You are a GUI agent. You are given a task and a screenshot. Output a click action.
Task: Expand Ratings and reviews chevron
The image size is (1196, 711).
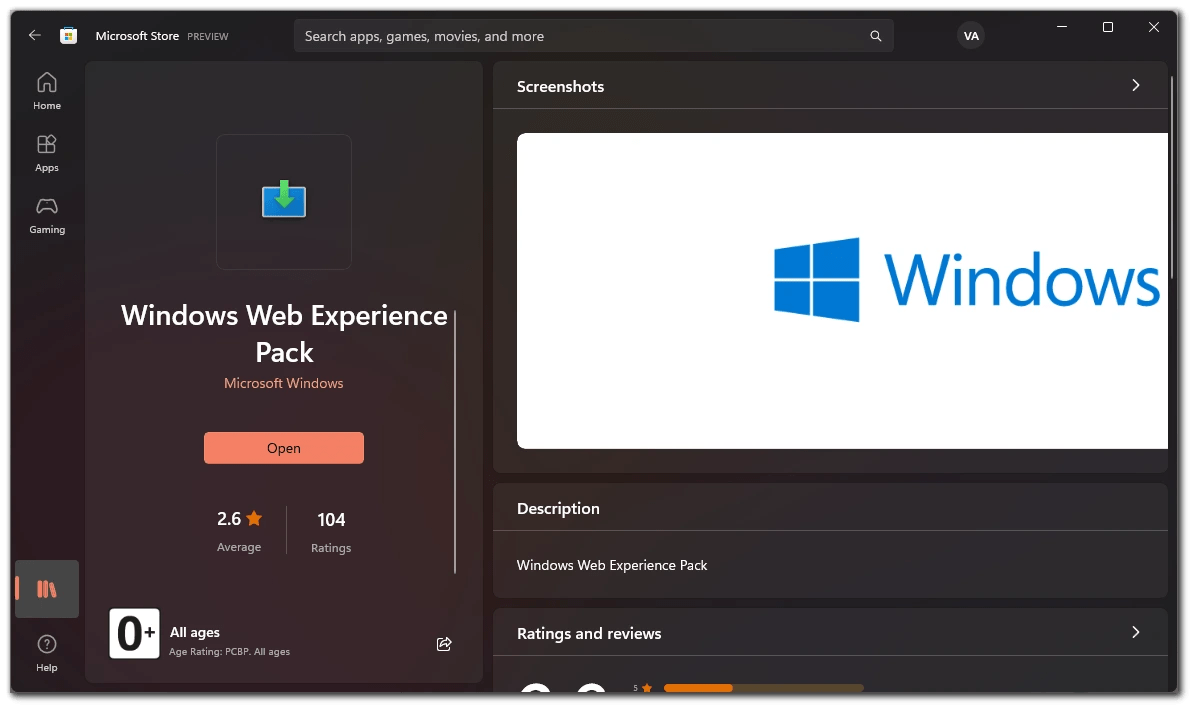[x=1136, y=632]
